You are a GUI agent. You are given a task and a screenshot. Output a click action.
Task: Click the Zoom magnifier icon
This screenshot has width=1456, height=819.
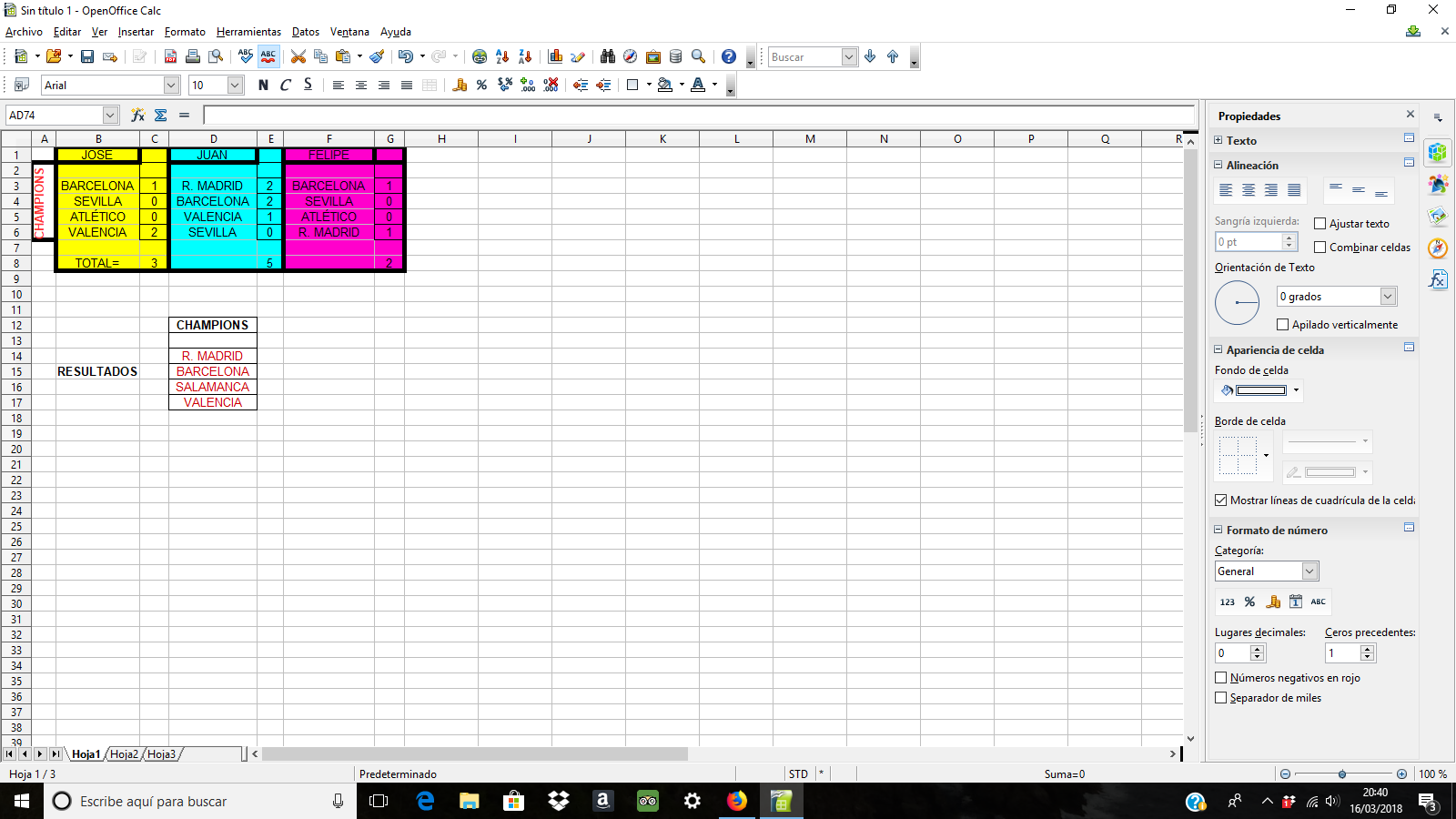(699, 56)
